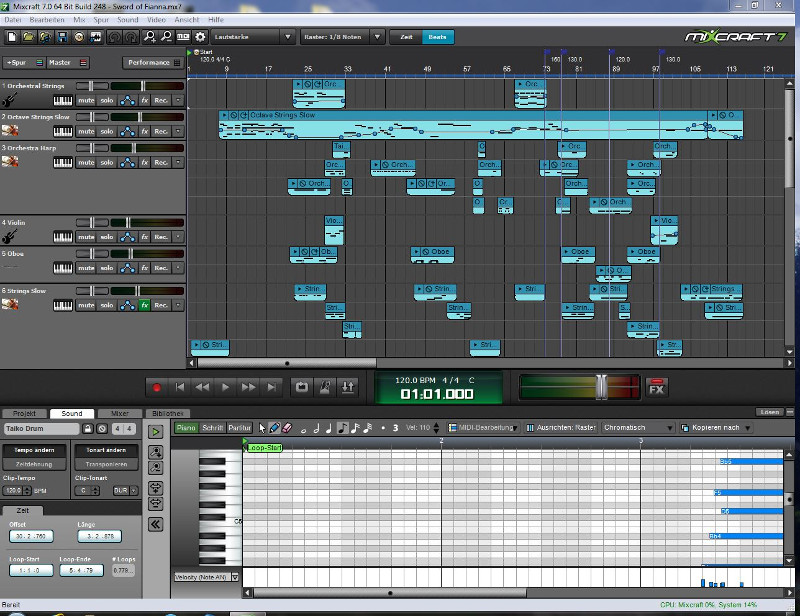Open preferences with the gear icon

tap(200, 37)
